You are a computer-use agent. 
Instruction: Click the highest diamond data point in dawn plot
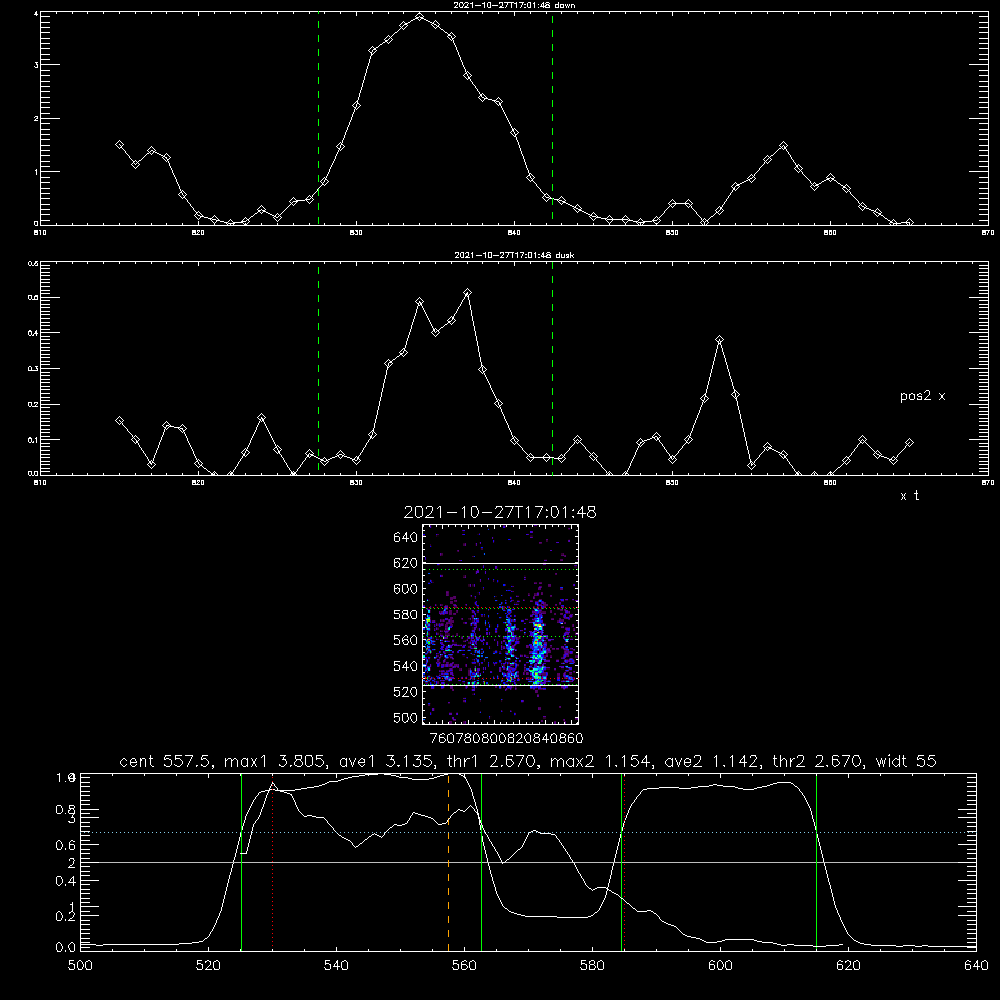tap(420, 17)
